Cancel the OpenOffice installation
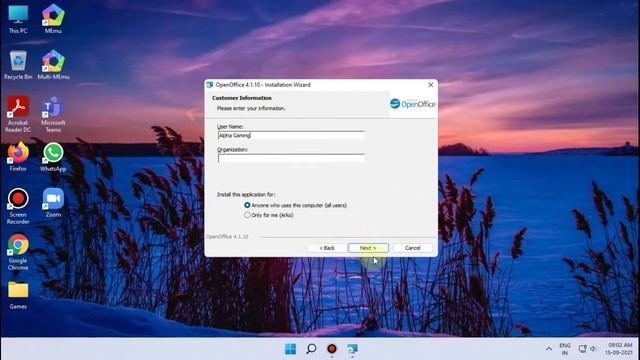This screenshot has width=640, height=360. point(412,248)
